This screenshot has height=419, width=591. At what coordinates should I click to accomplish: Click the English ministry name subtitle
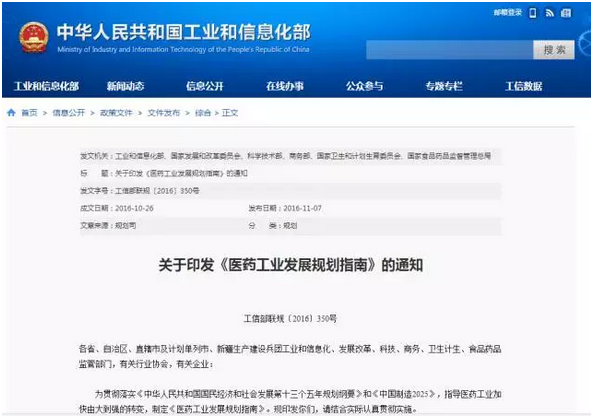(183, 49)
